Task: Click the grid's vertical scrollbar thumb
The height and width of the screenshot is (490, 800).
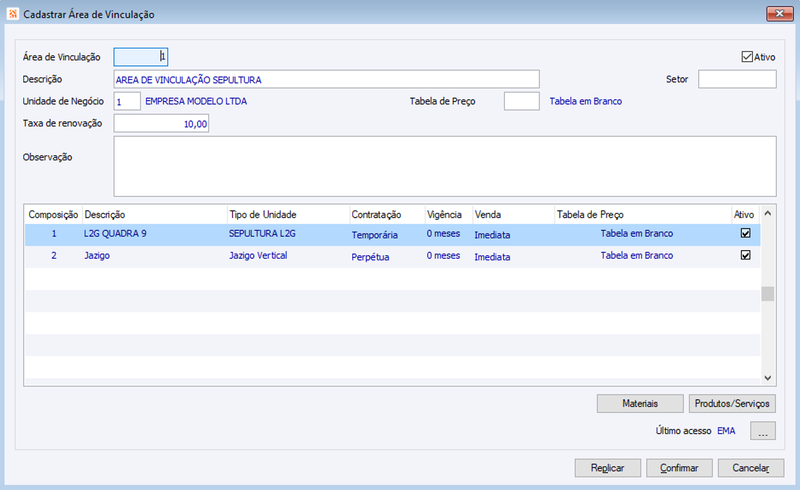Action: point(767,293)
